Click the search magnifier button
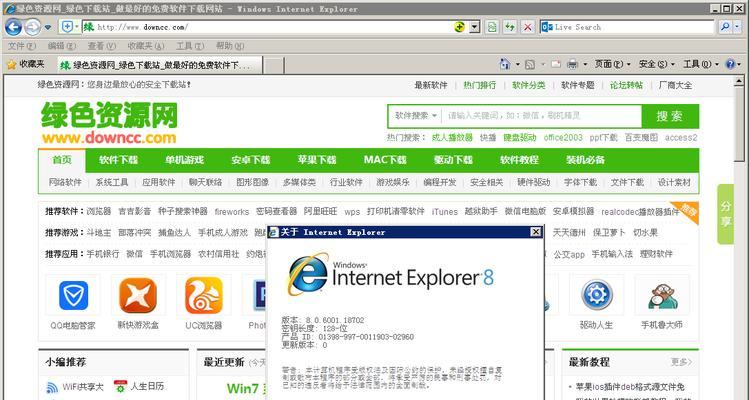Screen dimensions: 749x400 point(725,27)
